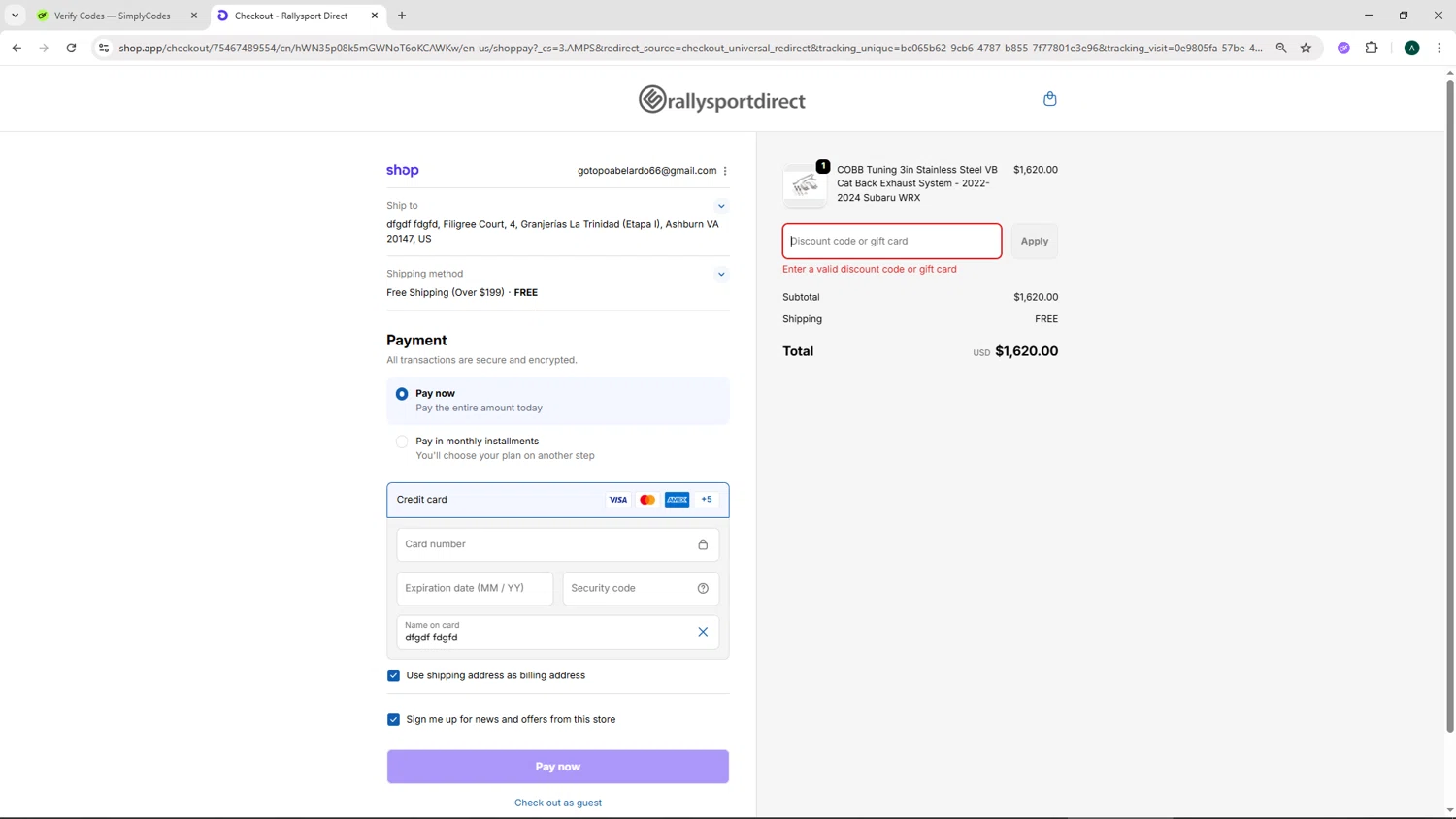Click the email gotopoabelardo66@gmail.com
1456x819 pixels.
coord(646,171)
